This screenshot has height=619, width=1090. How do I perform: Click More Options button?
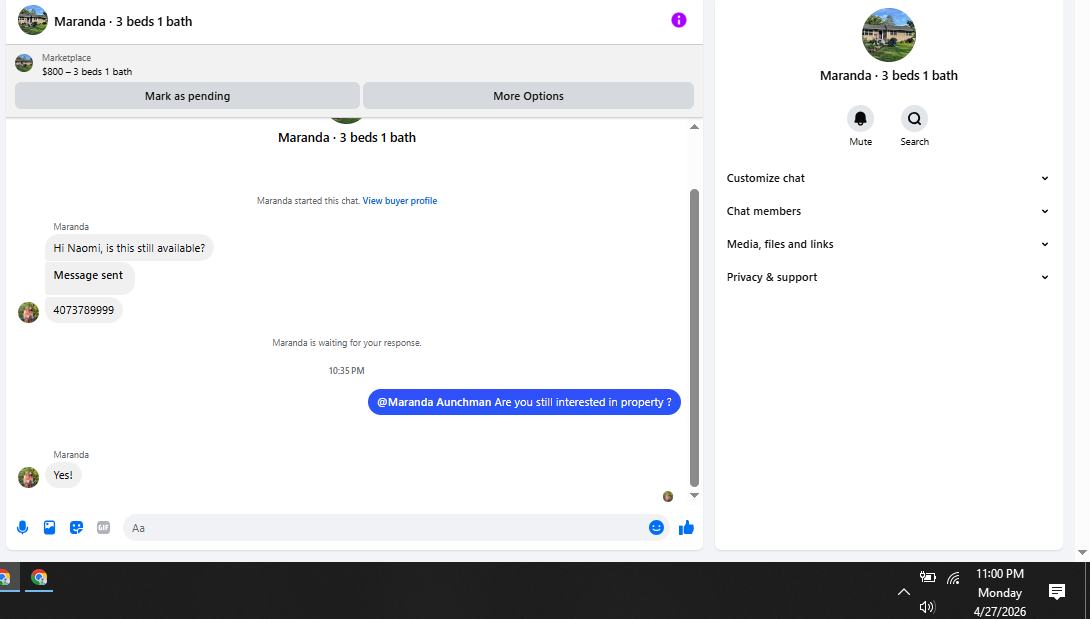528,96
